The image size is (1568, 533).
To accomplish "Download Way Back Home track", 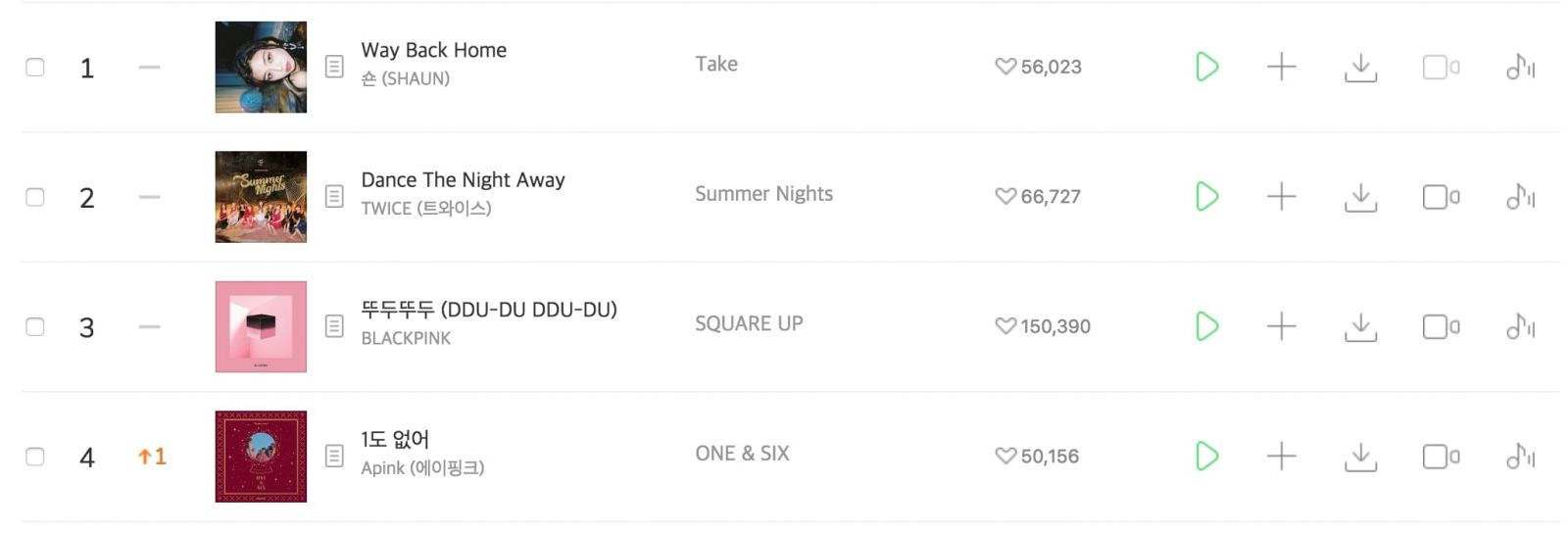I will [x=1360, y=67].
